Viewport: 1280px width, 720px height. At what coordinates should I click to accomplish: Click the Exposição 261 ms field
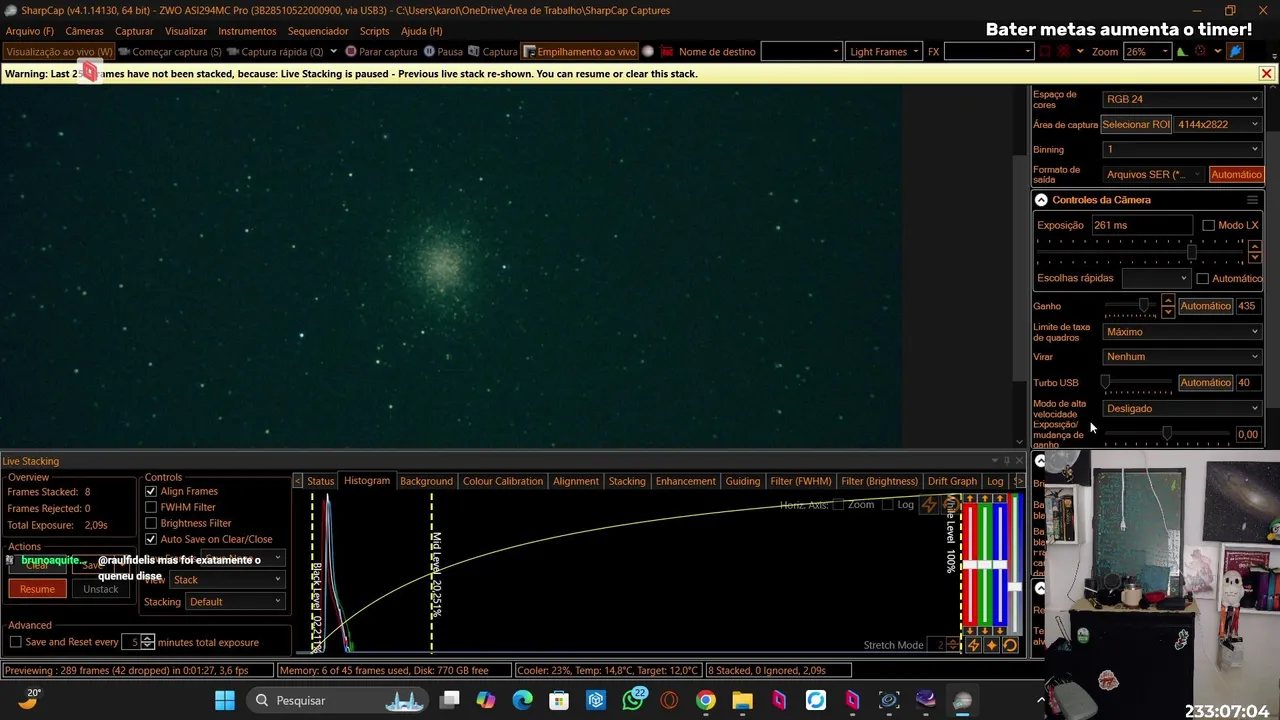tap(1142, 226)
